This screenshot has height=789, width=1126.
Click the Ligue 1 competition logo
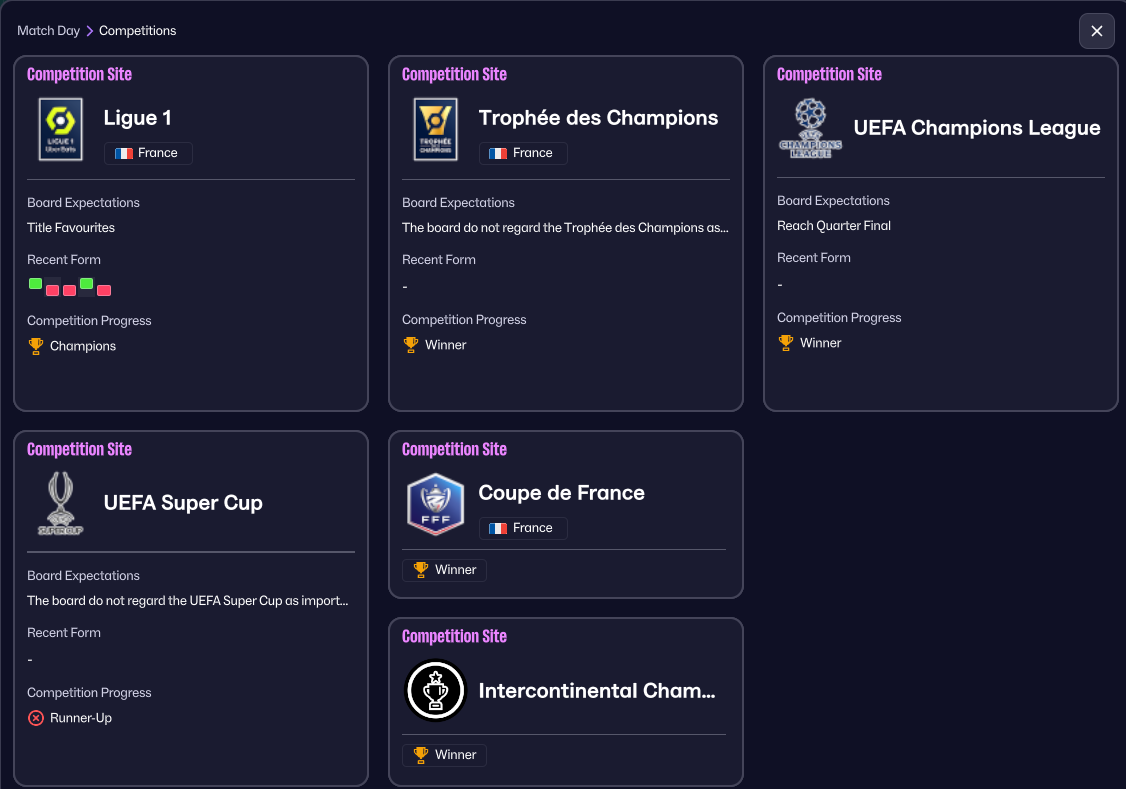pyautogui.click(x=60, y=129)
